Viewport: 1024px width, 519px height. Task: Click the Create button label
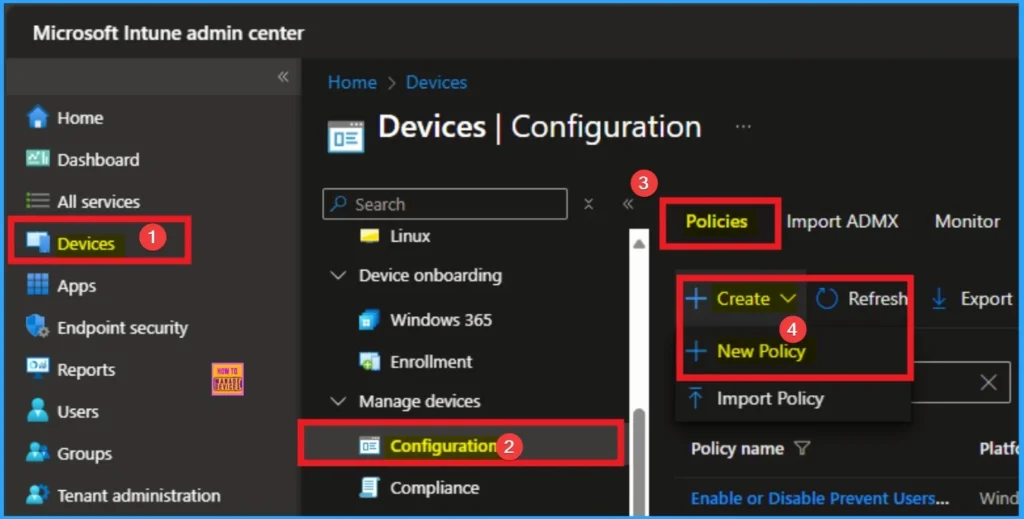pos(743,298)
